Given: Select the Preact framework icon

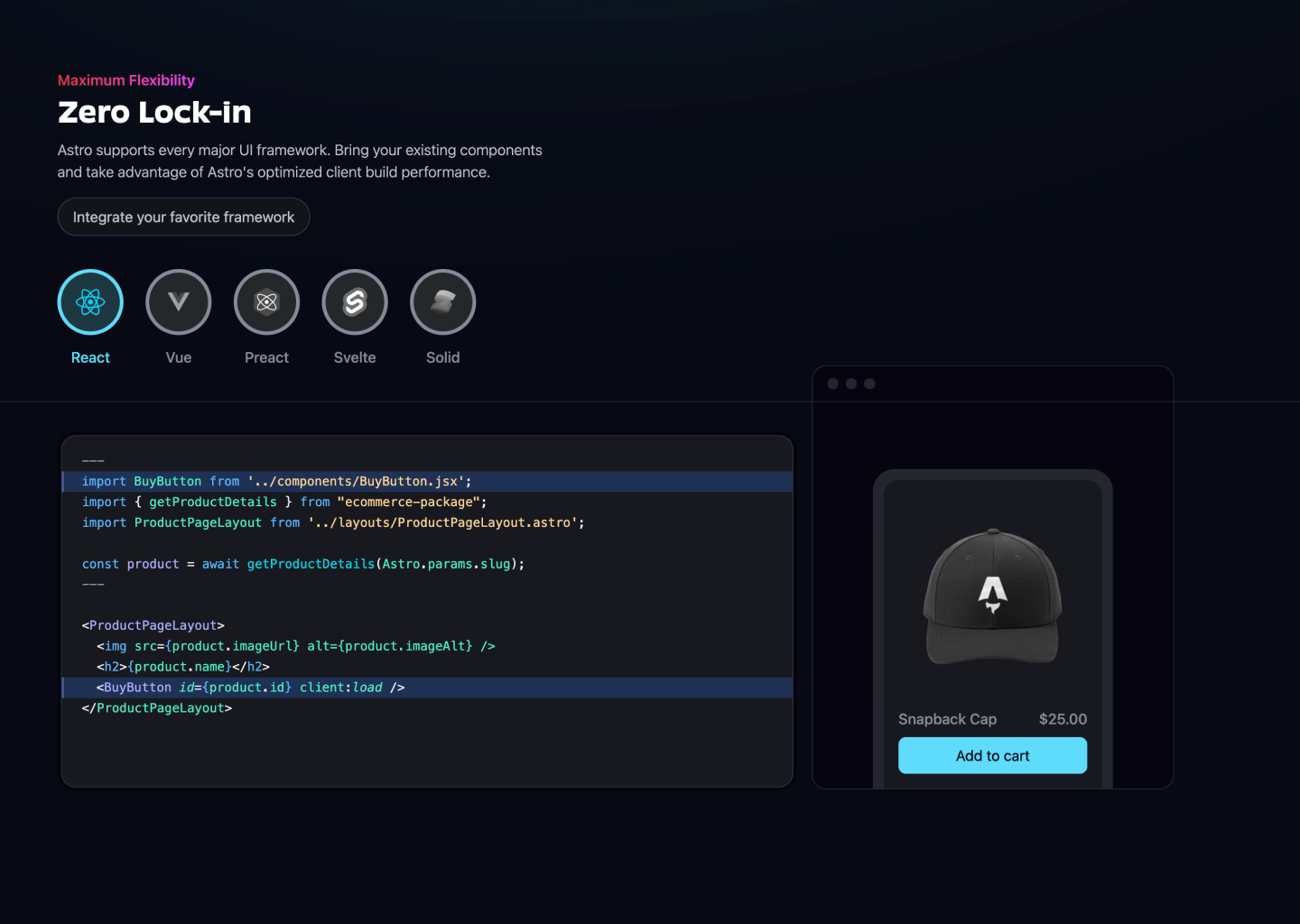Looking at the screenshot, I should pos(266,302).
